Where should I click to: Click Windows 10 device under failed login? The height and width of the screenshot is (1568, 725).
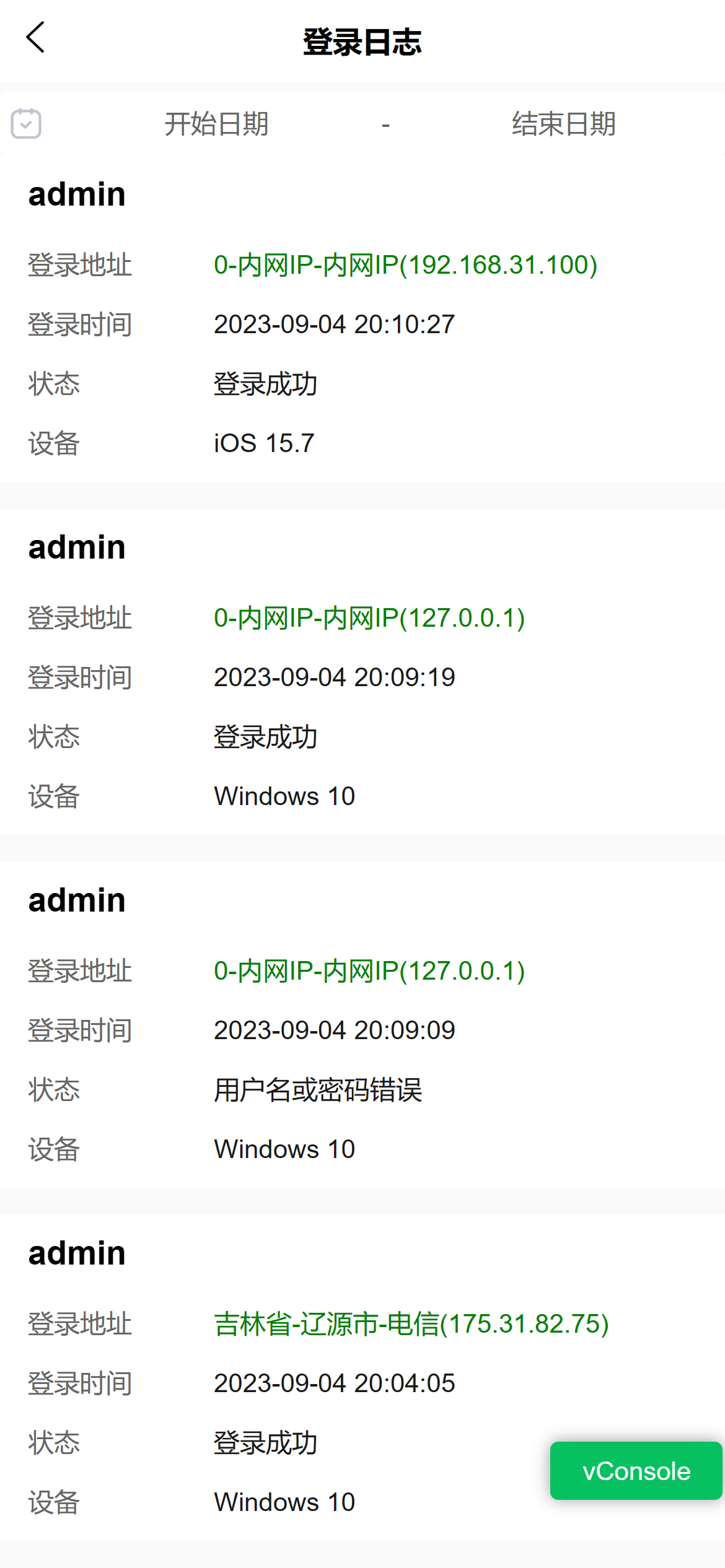click(x=284, y=1149)
